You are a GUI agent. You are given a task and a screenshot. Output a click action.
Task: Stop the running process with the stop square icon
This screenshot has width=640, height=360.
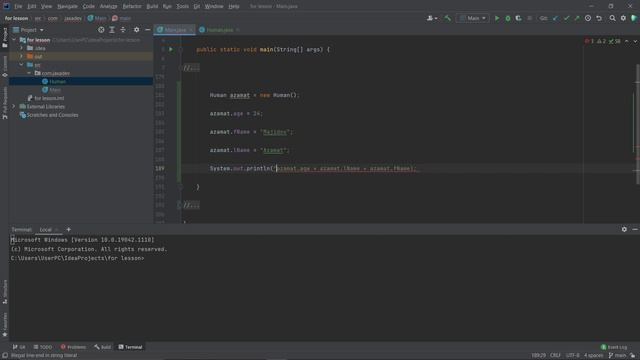coord(530,18)
